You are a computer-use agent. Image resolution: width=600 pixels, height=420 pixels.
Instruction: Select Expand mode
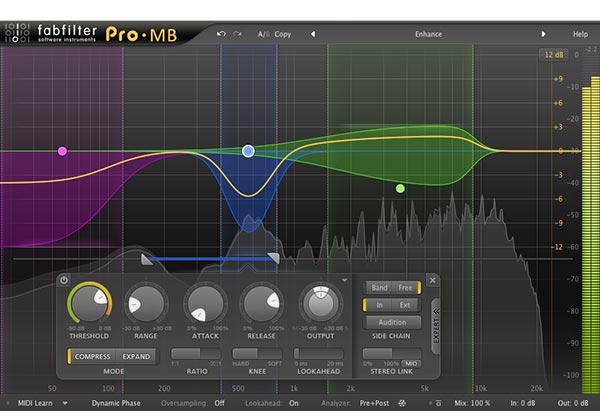click(136, 357)
